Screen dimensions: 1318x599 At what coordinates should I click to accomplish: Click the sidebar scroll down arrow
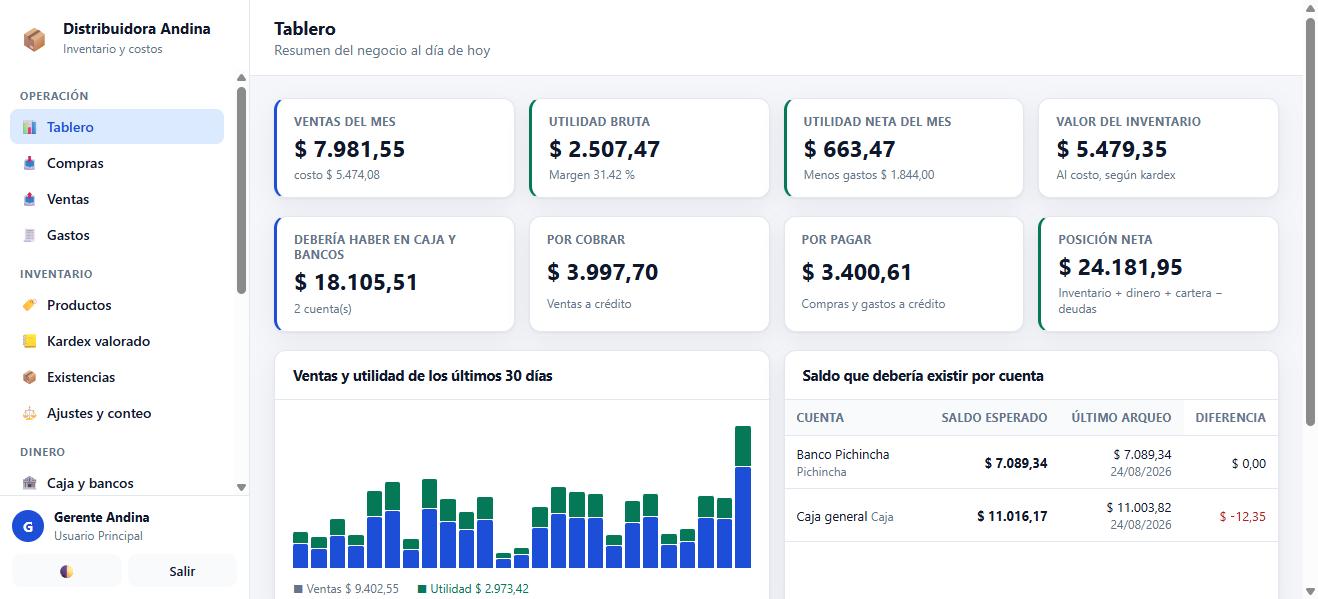(241, 487)
